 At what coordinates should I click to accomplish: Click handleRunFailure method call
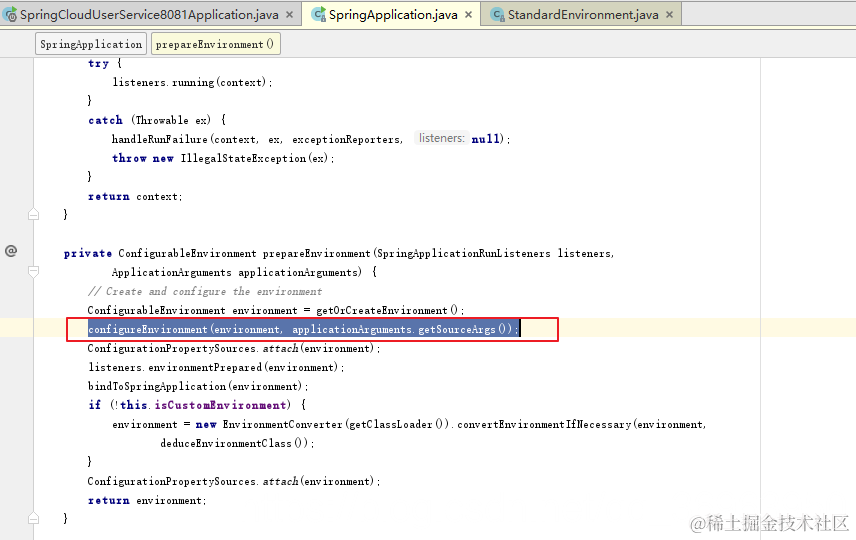(x=159, y=139)
